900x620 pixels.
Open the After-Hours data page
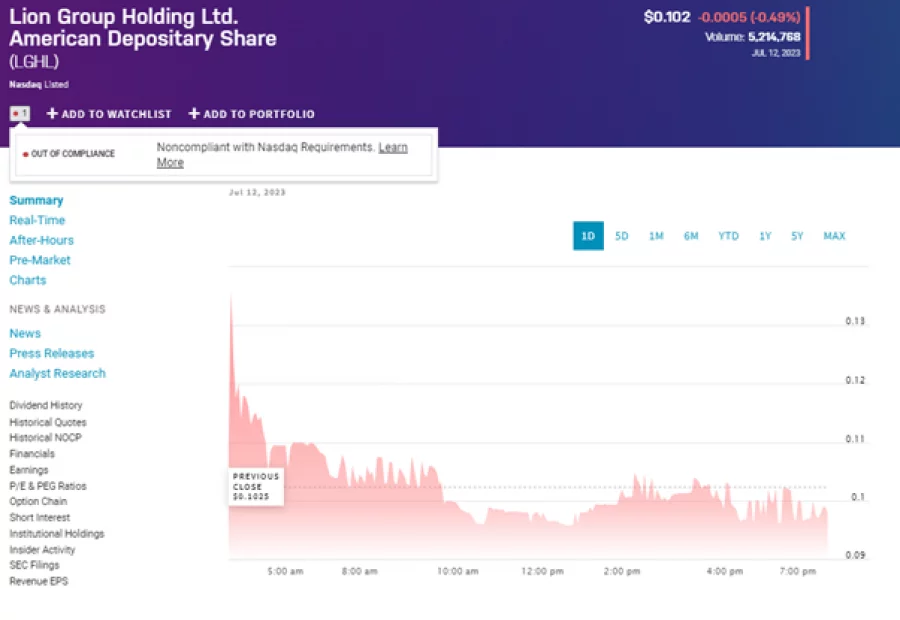tap(41, 240)
